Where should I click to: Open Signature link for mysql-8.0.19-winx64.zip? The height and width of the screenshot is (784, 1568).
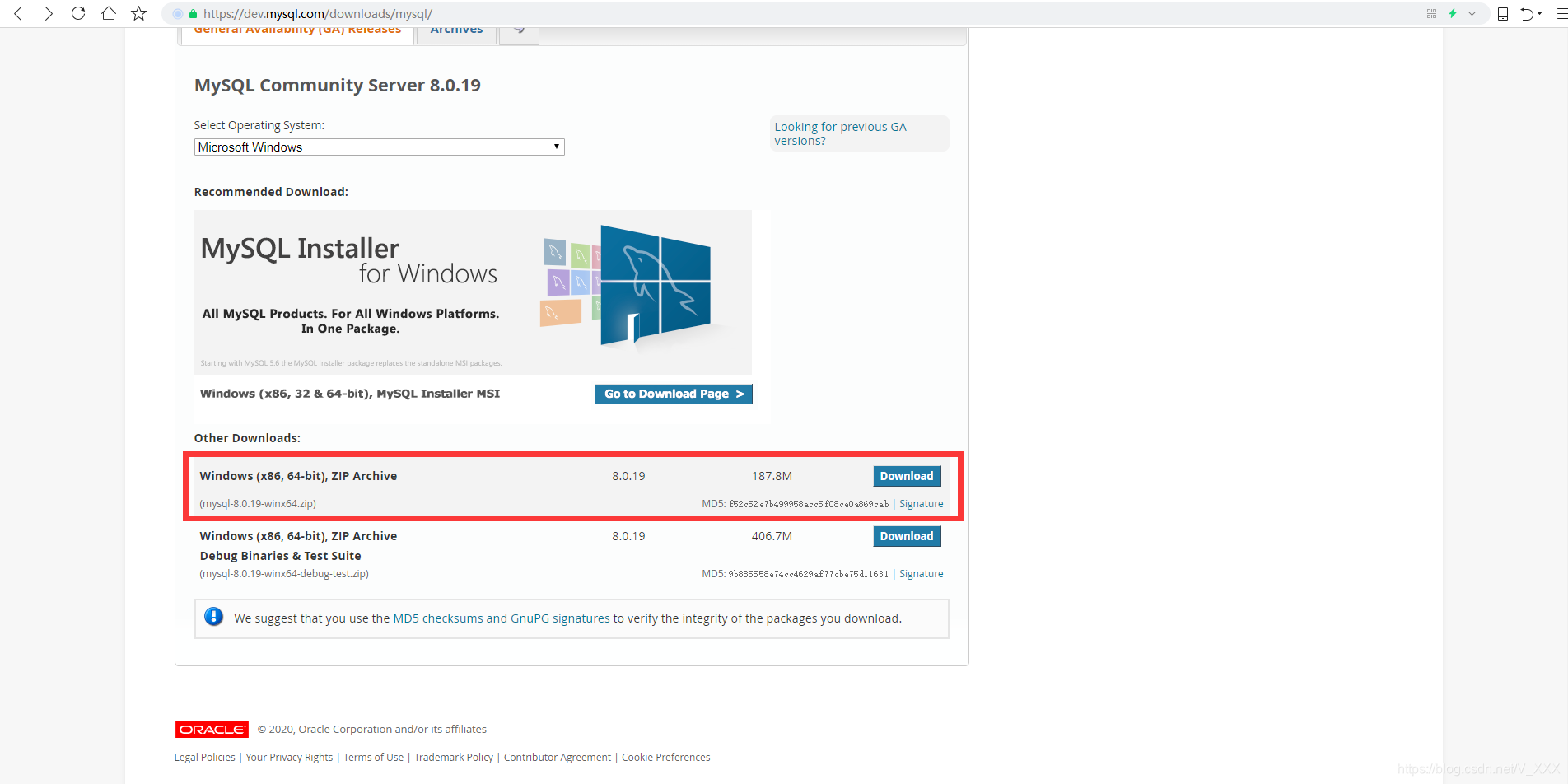tap(921, 504)
